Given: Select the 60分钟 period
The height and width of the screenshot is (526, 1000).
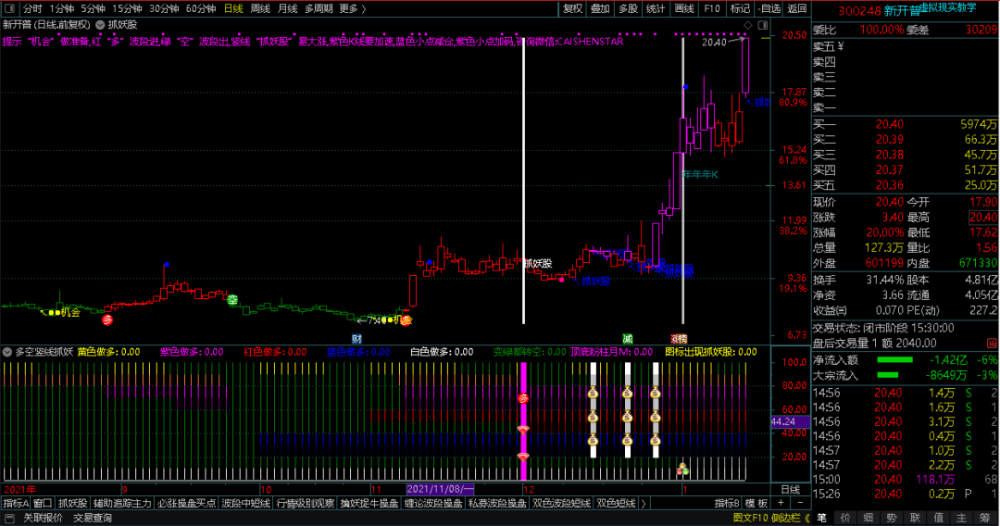Looking at the screenshot, I should point(201,8).
